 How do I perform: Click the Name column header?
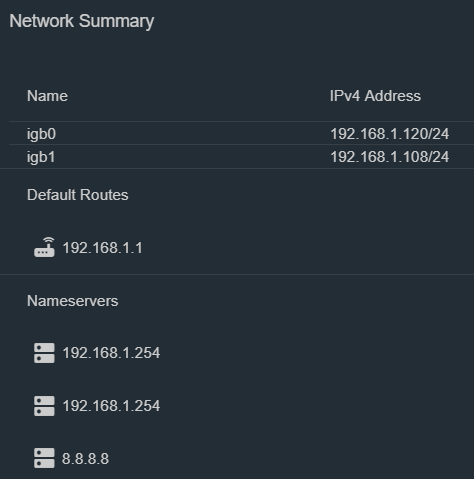47,96
